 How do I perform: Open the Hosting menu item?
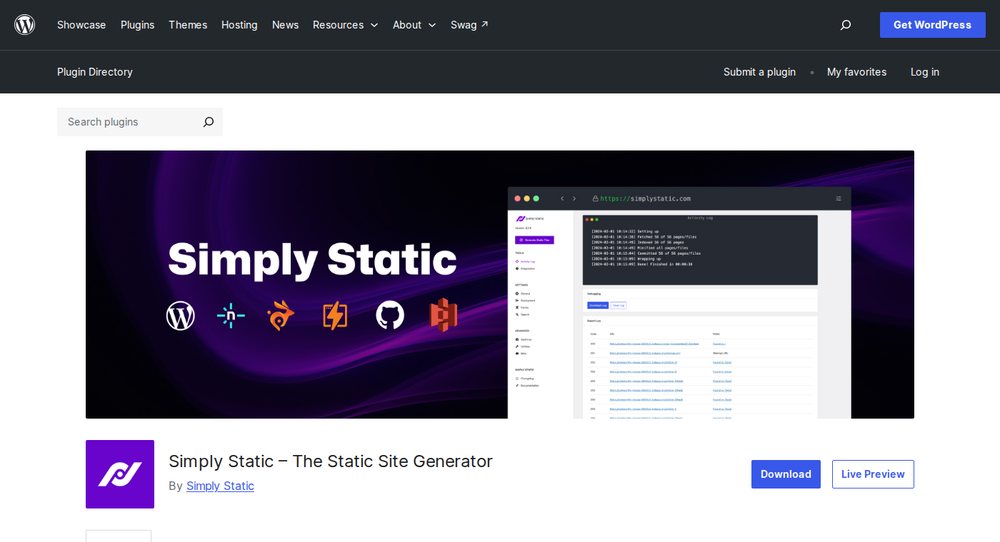[239, 25]
